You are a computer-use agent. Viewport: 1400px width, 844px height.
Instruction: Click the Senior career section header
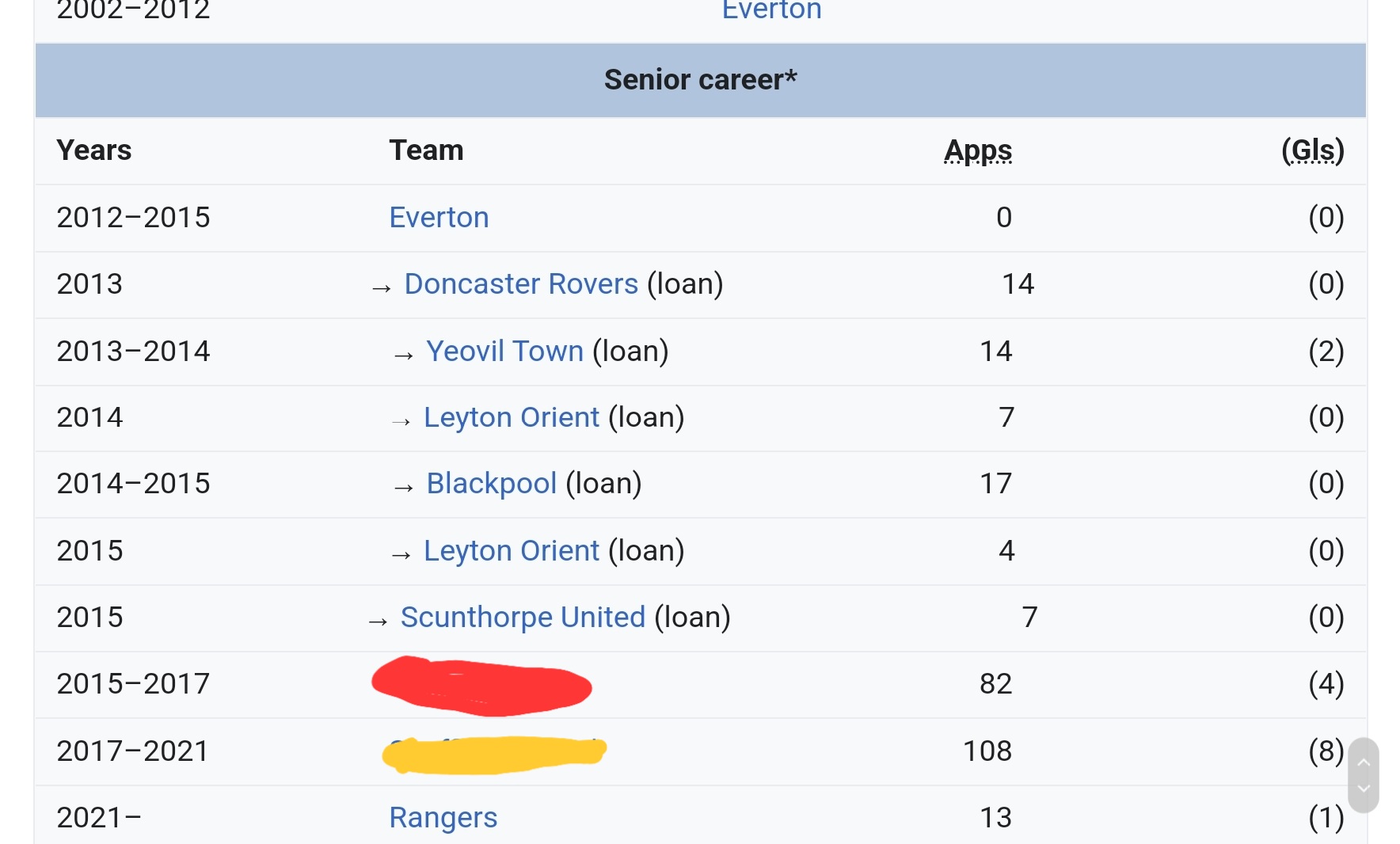700,80
